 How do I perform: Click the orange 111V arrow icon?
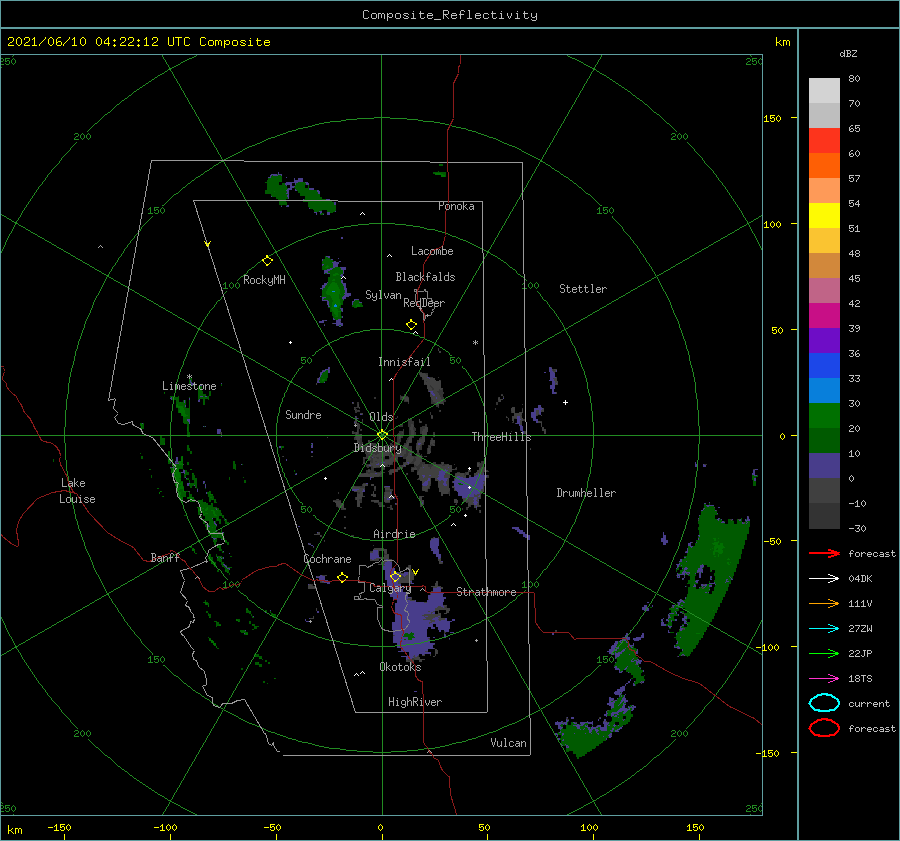click(x=824, y=603)
